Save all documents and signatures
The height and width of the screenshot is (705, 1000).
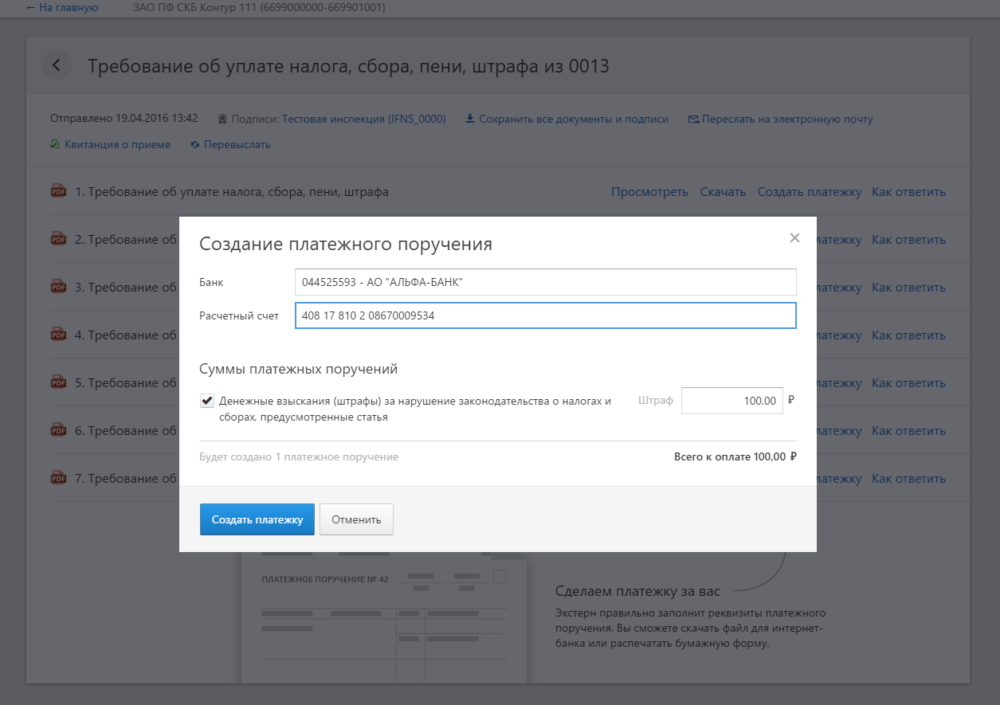tap(567, 119)
